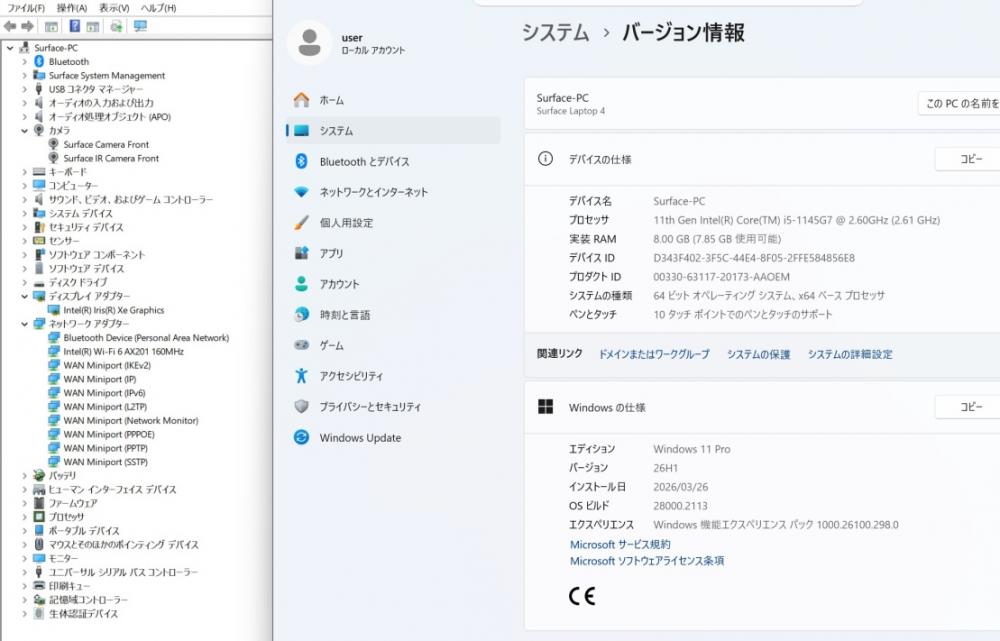The height and width of the screenshot is (641, 1000).
Task: Open the アカウント person icon
Action: tap(302, 284)
